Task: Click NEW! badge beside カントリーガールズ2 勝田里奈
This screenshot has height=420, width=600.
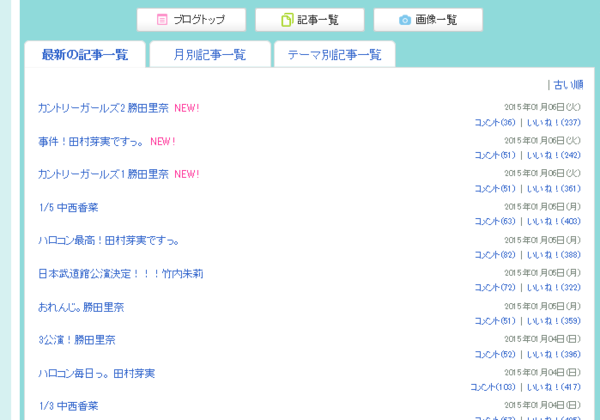Action: pyautogui.click(x=187, y=108)
